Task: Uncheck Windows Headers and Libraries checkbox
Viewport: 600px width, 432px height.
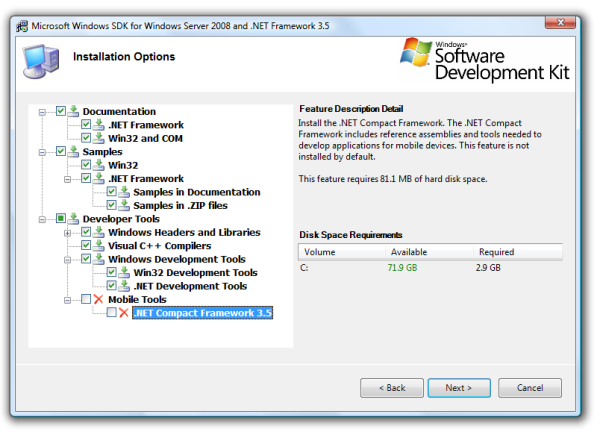Action: pyautogui.click(x=86, y=231)
